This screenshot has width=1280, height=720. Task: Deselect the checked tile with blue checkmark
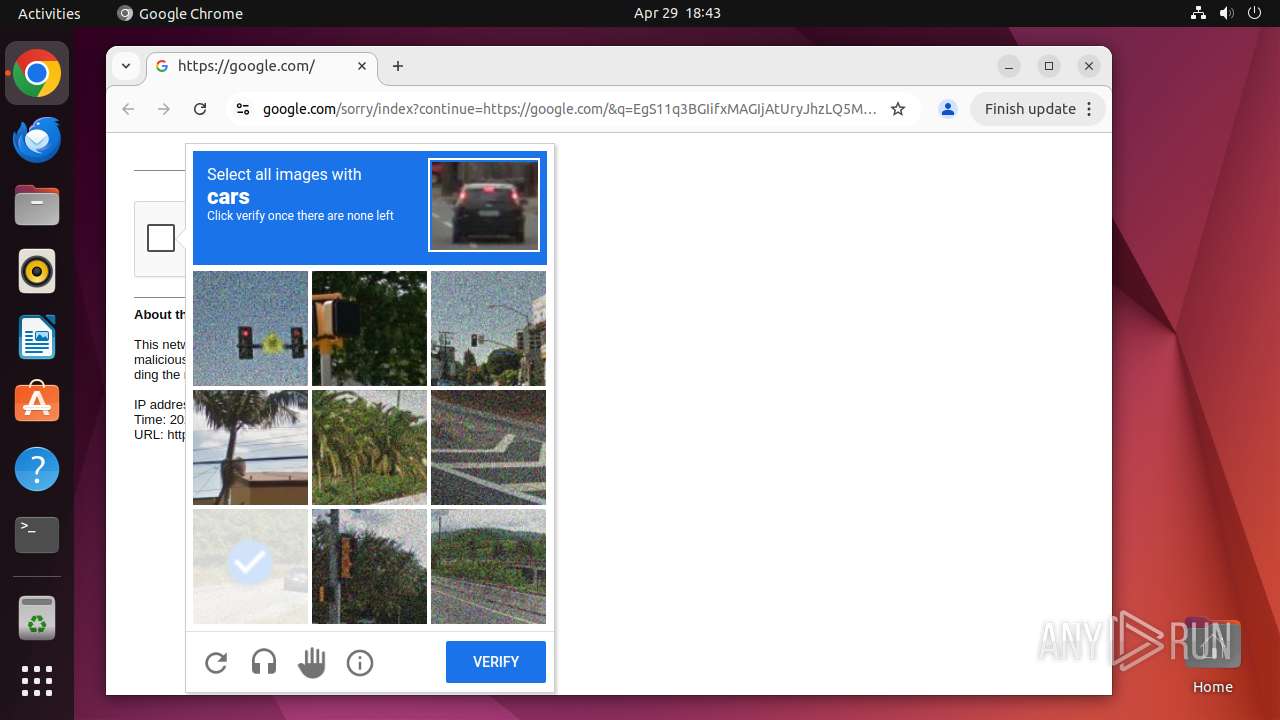coord(250,566)
